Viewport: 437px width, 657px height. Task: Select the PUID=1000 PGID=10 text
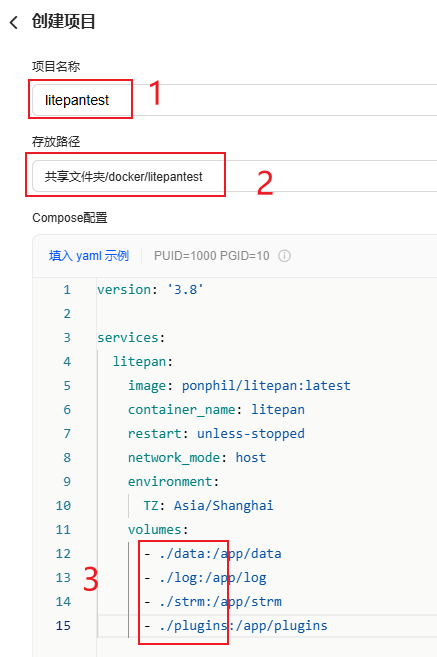pyautogui.click(x=212, y=256)
